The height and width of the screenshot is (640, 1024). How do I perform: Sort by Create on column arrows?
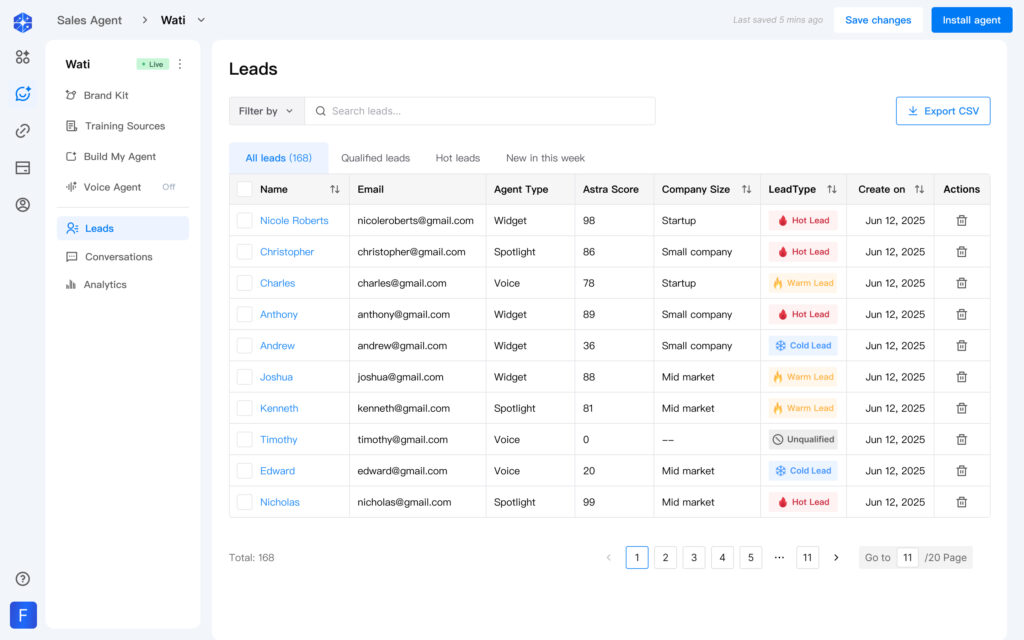(x=919, y=189)
